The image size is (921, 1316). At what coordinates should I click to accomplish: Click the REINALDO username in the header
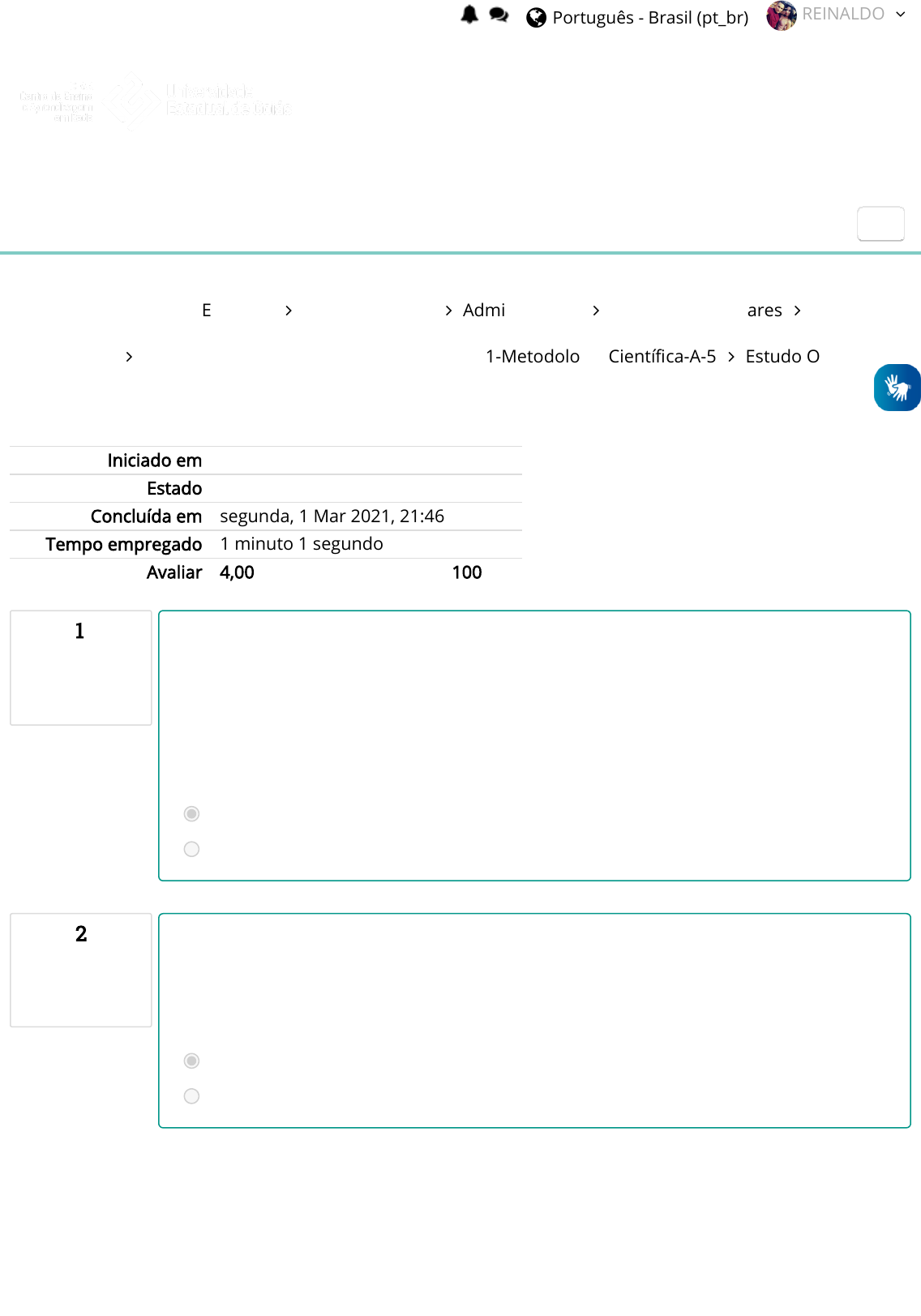point(842,14)
